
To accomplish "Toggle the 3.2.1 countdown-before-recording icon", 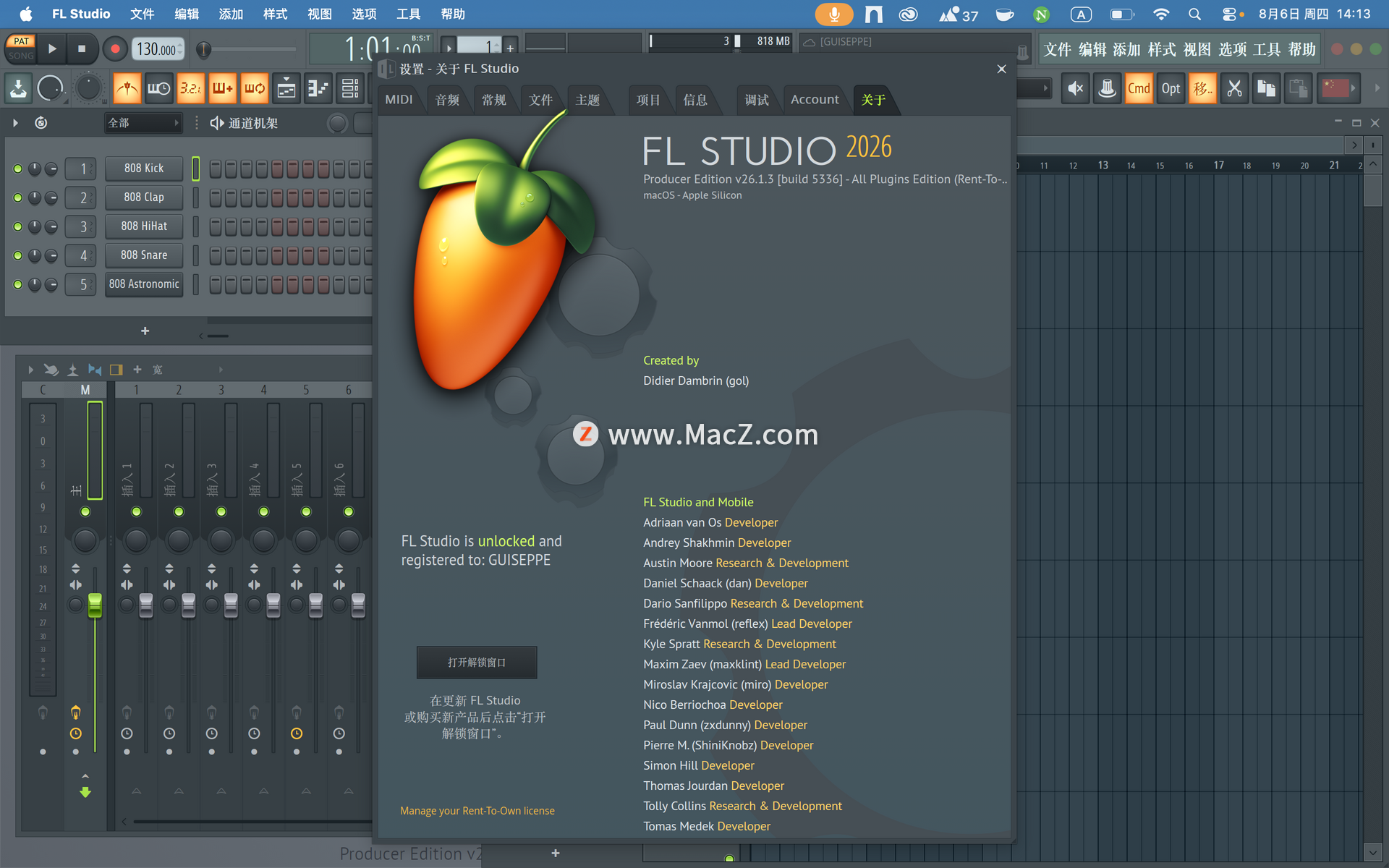I will 190,89.
